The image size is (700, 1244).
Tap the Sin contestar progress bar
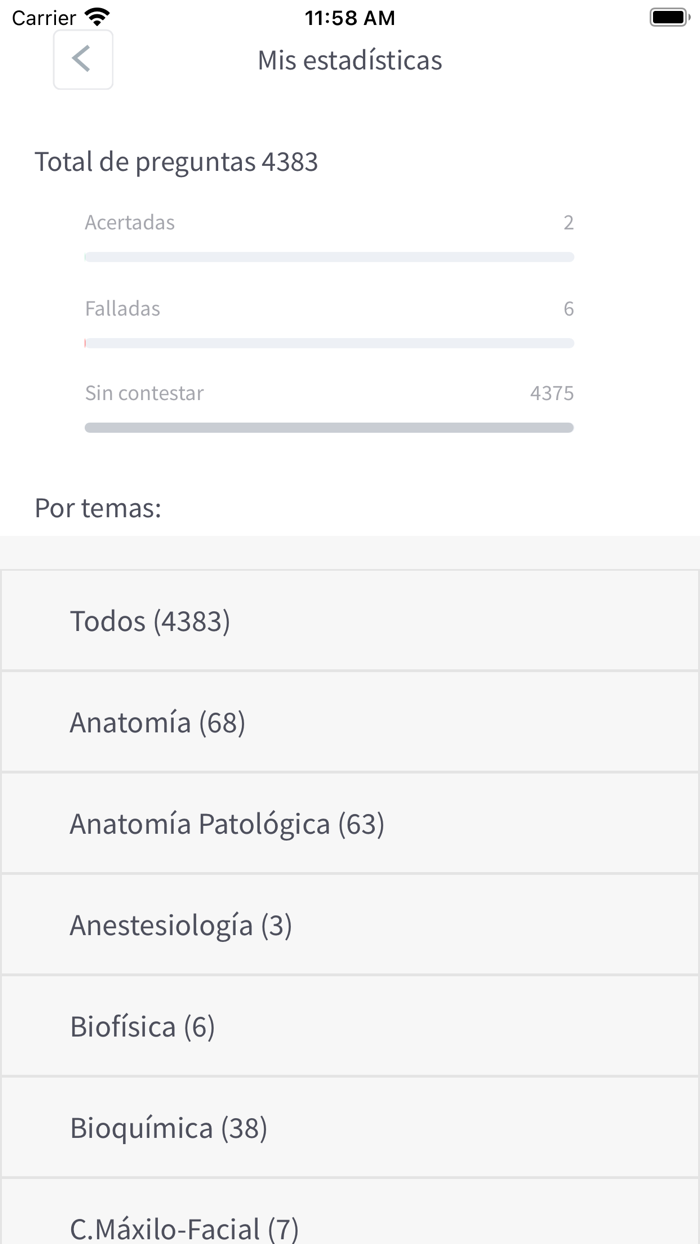coord(329,427)
